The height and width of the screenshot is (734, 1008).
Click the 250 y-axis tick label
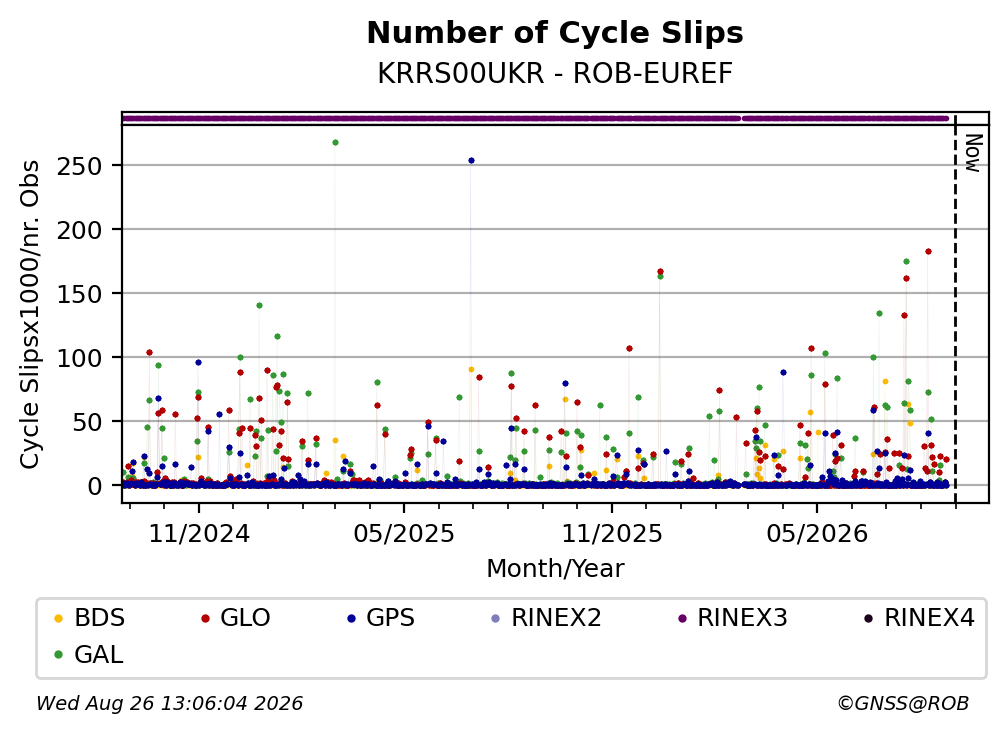[79, 166]
